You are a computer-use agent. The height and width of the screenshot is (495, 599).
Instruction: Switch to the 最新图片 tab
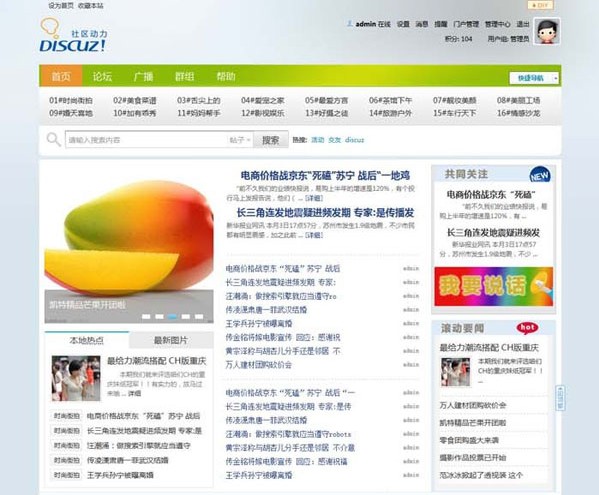pyautogui.click(x=171, y=340)
